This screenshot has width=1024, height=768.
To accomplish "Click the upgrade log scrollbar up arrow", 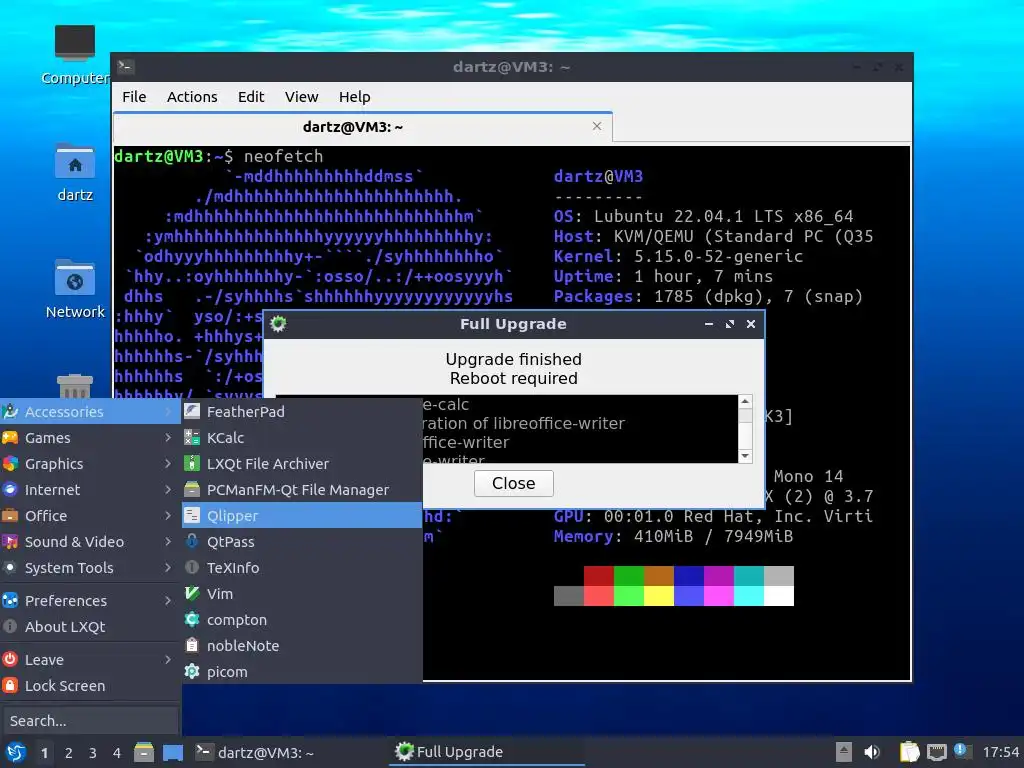I will pyautogui.click(x=745, y=401).
